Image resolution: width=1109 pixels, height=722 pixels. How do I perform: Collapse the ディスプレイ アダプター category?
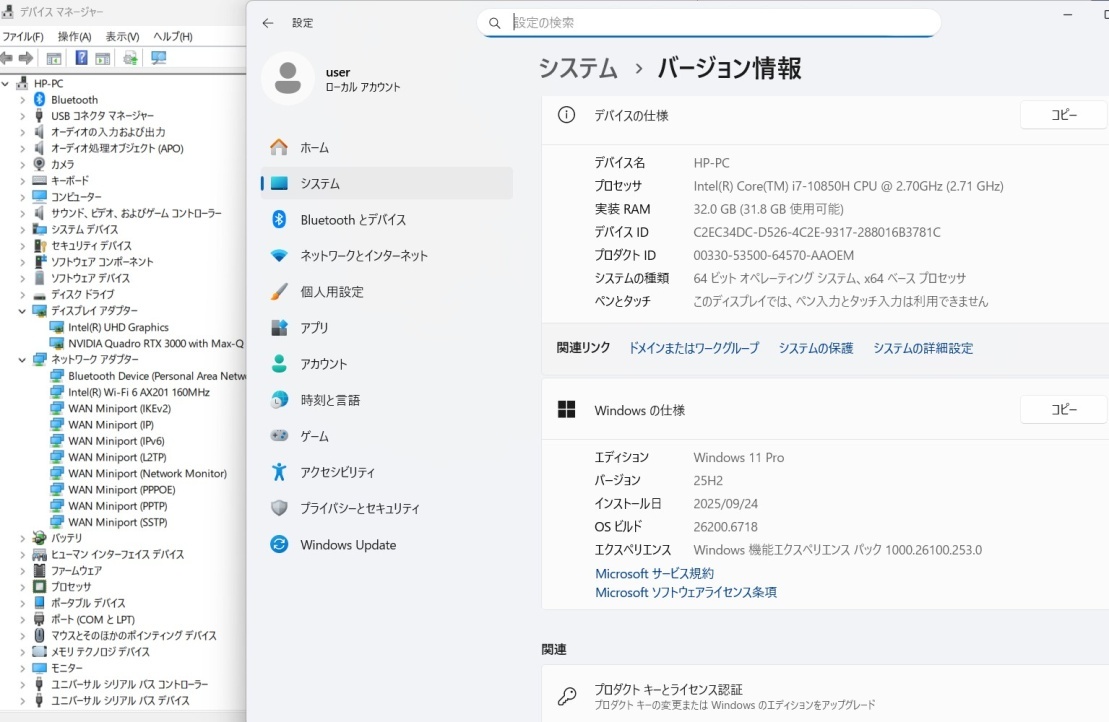(21, 310)
